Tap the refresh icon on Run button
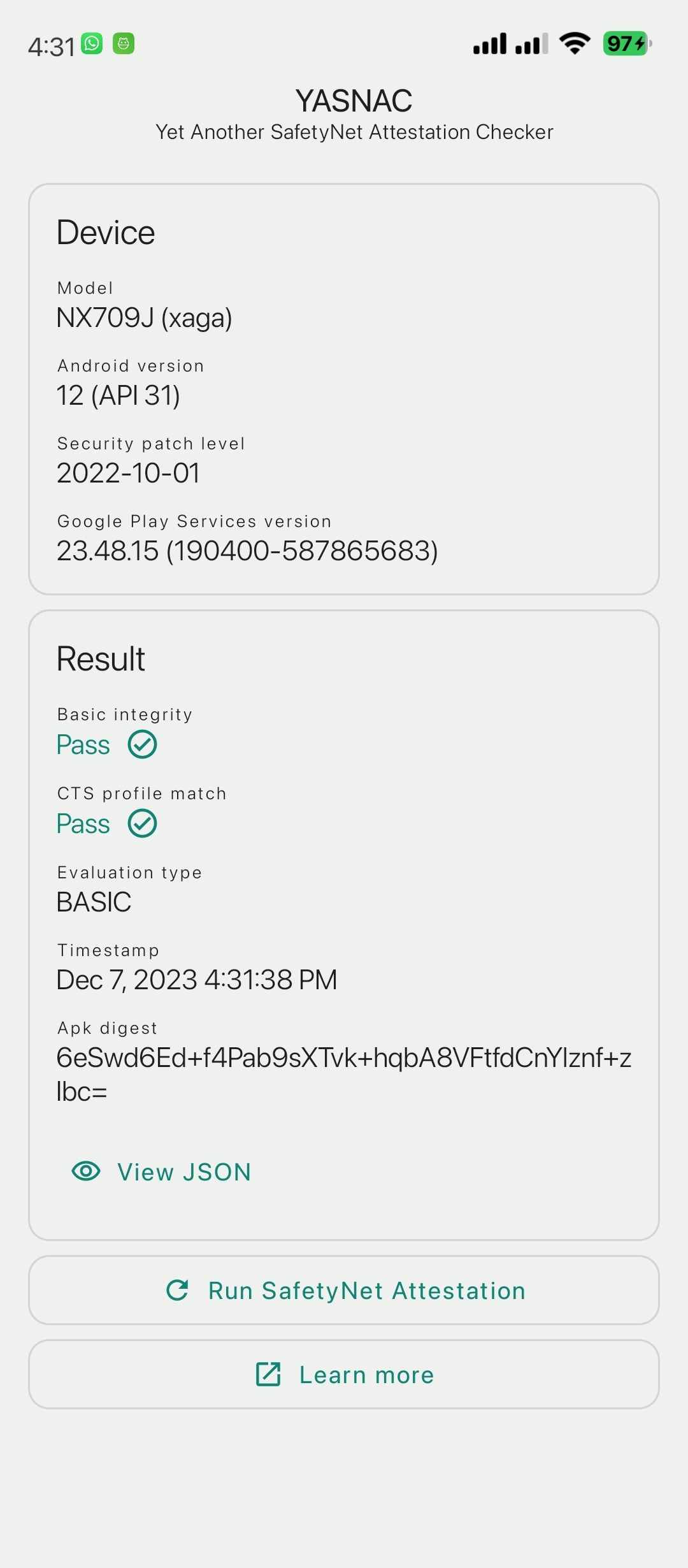Viewport: 688px width, 1568px height. pos(177,1290)
